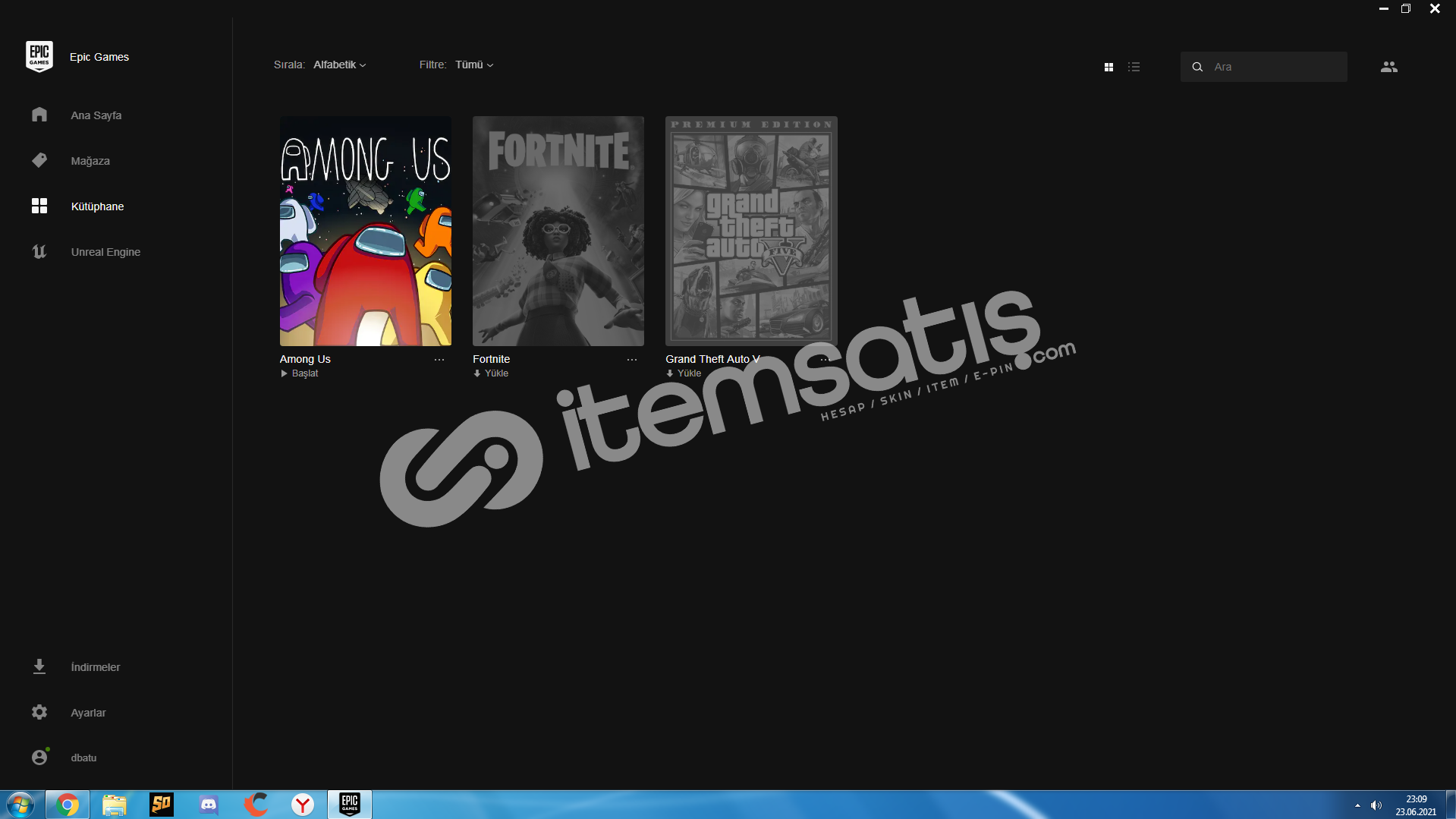Screen dimensions: 1456x819
Task: Click into the Ara search field
Action: [x=1263, y=67]
